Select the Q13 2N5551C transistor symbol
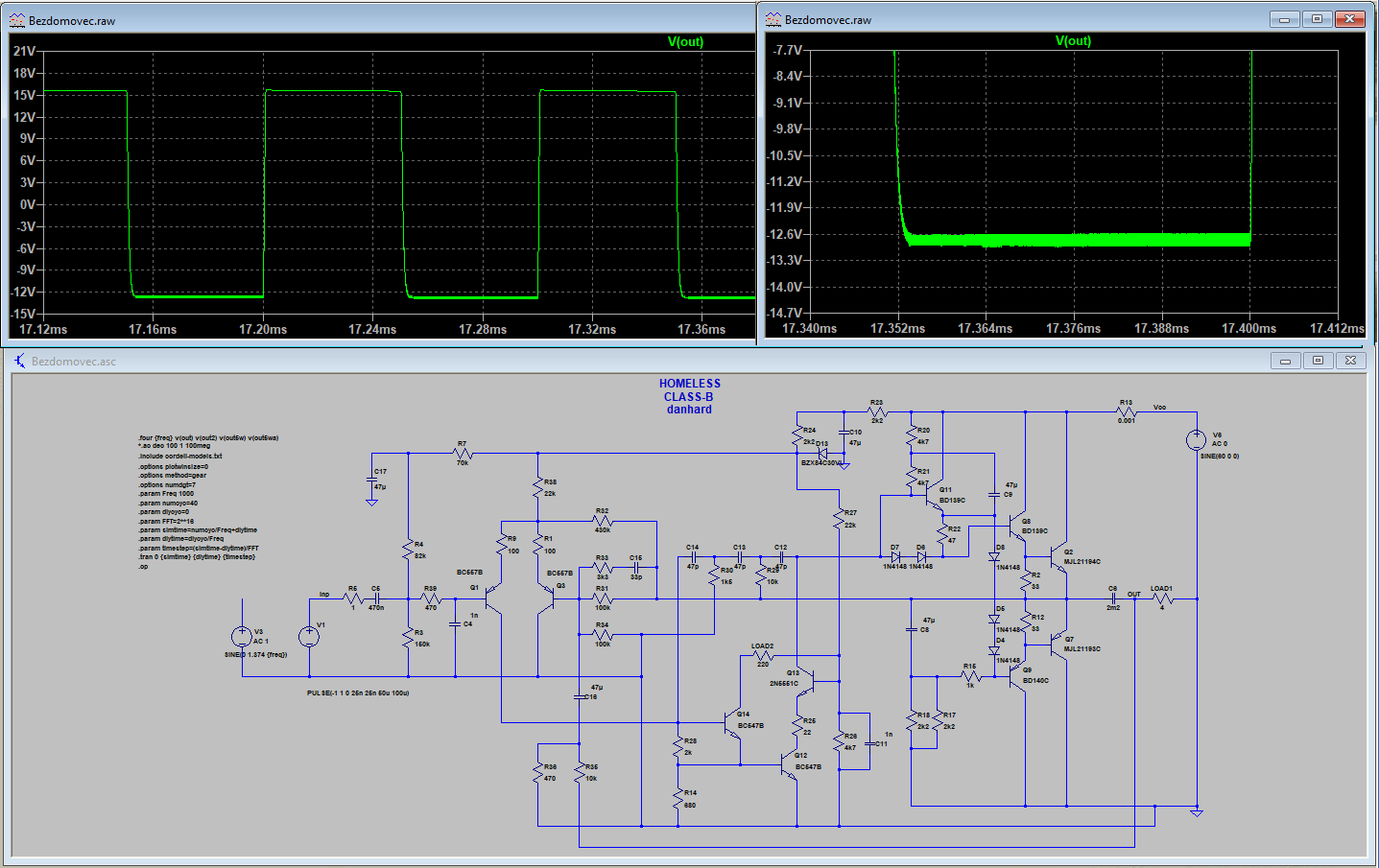1379x868 pixels. (x=808, y=681)
